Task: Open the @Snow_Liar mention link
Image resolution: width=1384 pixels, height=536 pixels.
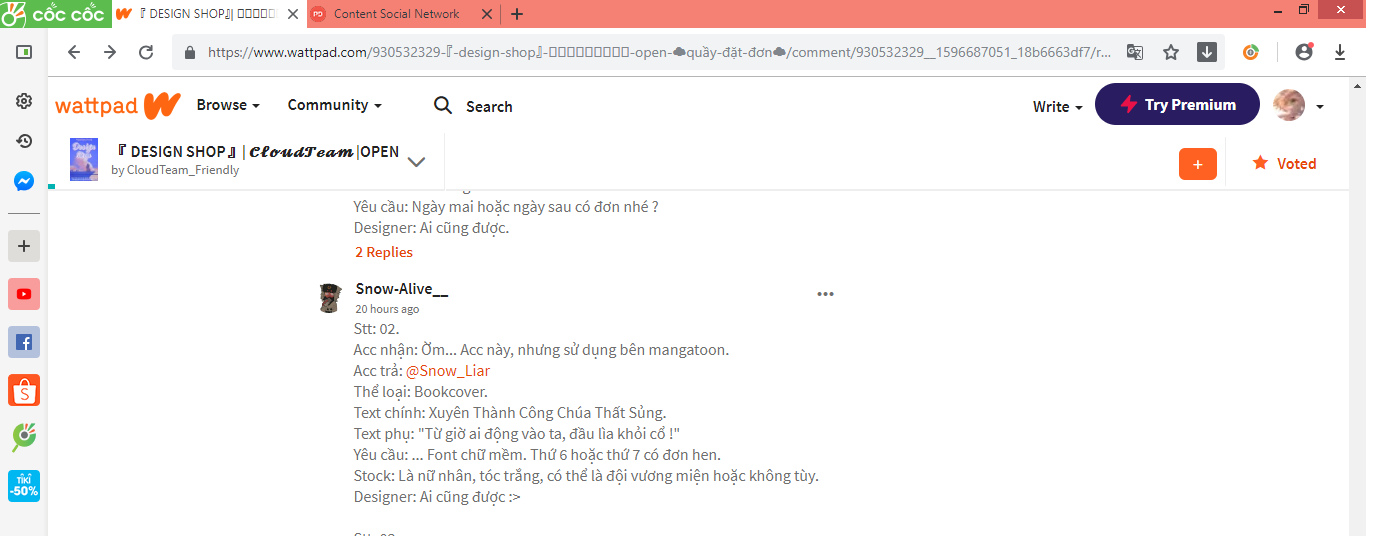Action: pos(448,371)
